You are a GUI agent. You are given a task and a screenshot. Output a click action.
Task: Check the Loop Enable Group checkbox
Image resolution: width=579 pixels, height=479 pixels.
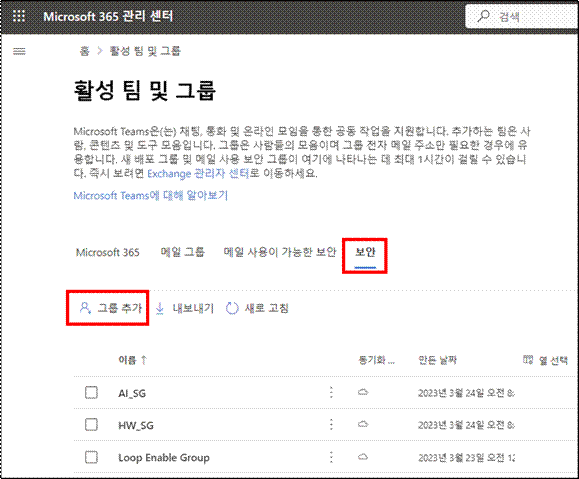pos(91,457)
